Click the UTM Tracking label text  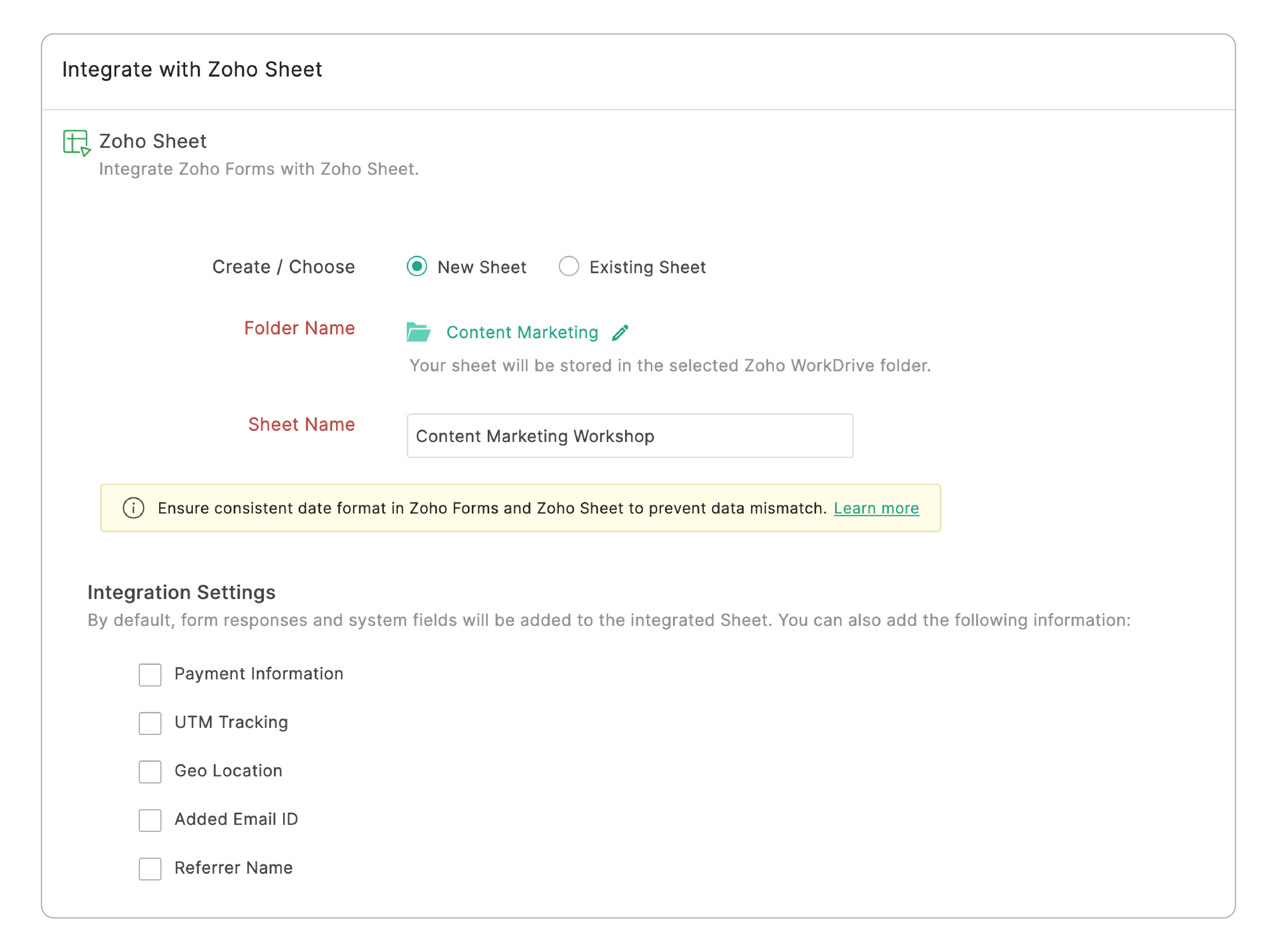coord(231,722)
